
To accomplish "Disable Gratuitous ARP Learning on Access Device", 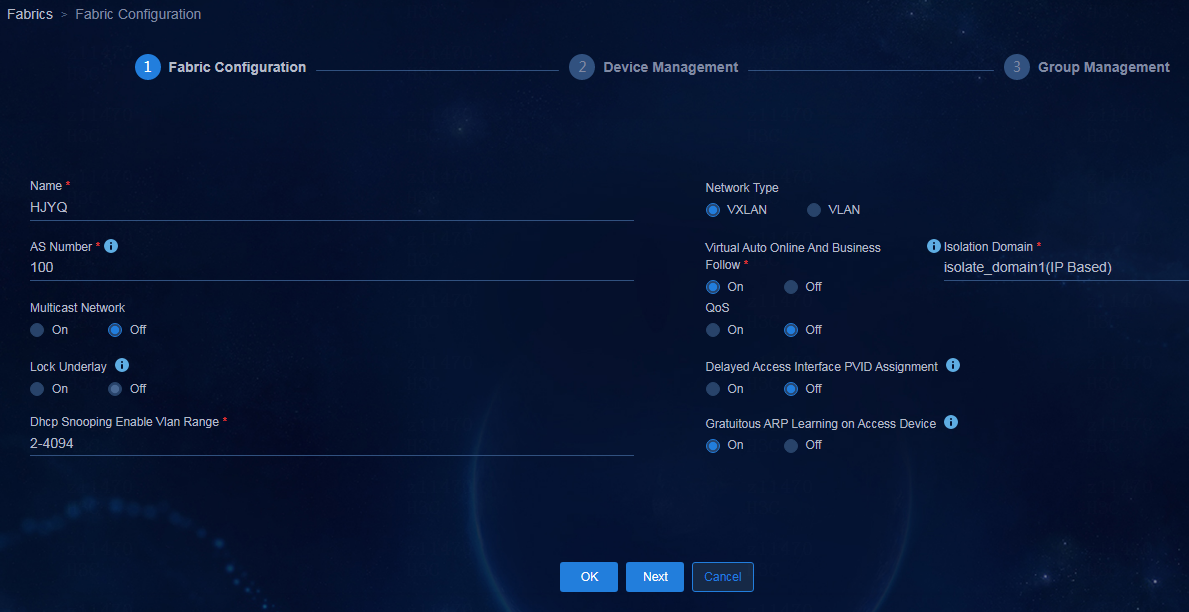I will pos(791,445).
